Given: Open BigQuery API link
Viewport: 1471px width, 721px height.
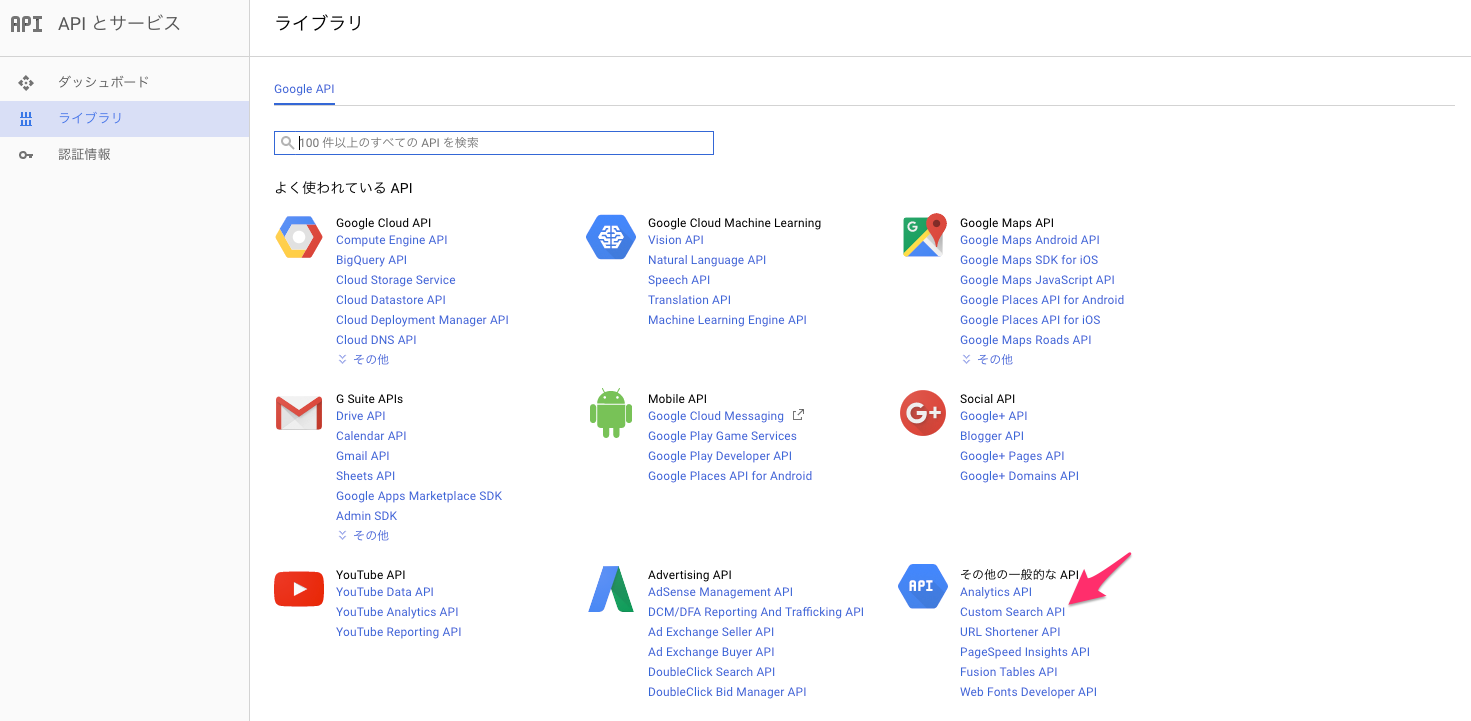Looking at the screenshot, I should coord(371,260).
